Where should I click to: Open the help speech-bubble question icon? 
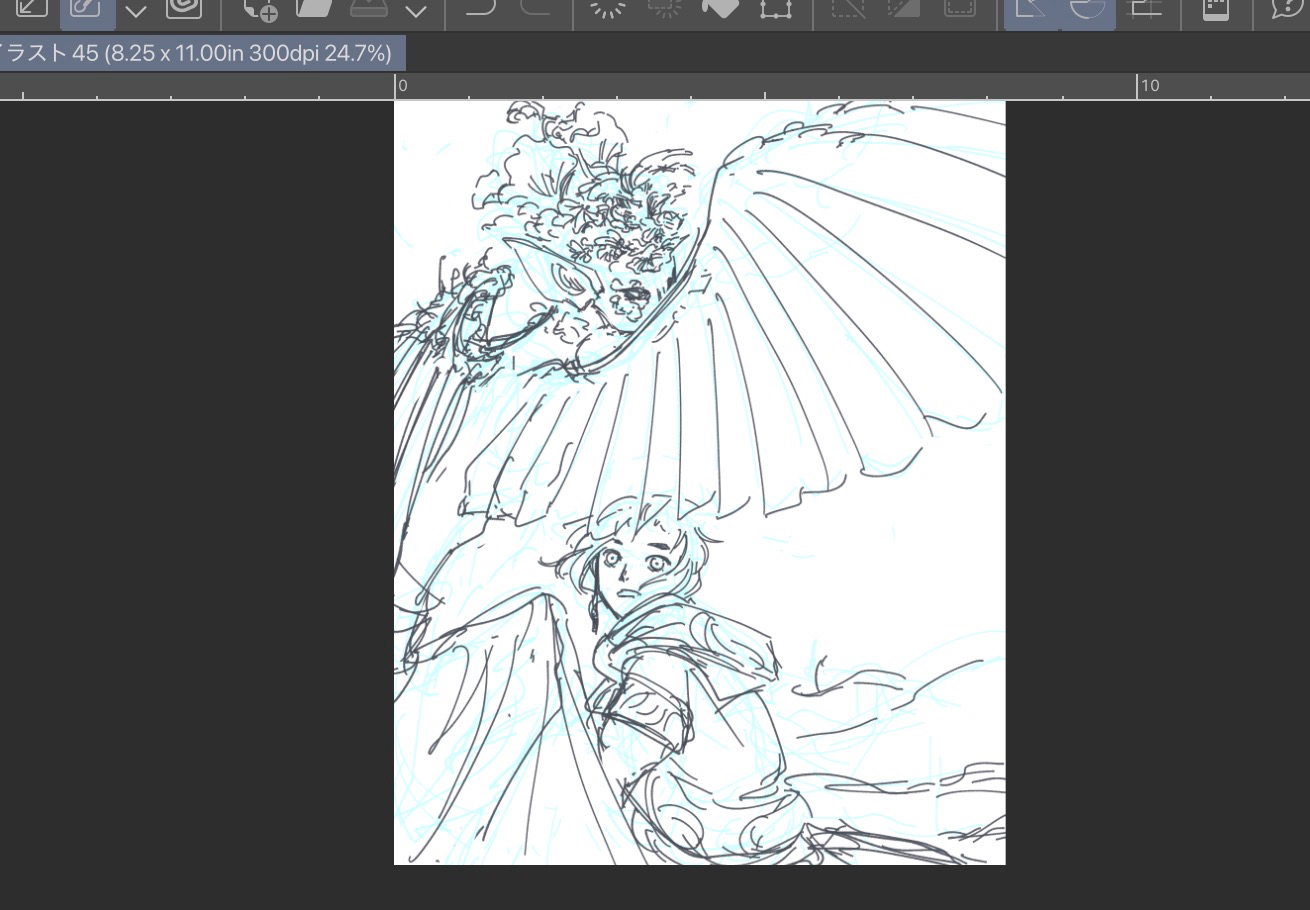click(1288, 9)
